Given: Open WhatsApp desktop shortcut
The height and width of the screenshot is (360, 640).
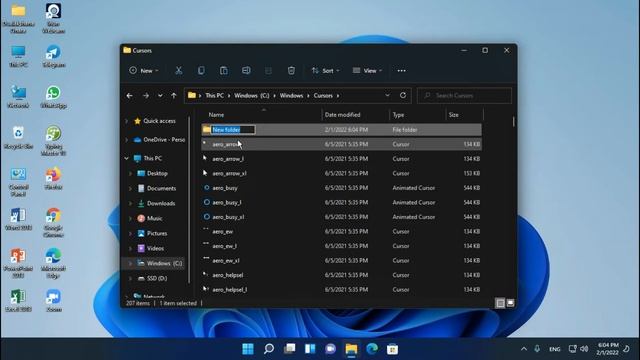Looking at the screenshot, I should pos(53,97).
